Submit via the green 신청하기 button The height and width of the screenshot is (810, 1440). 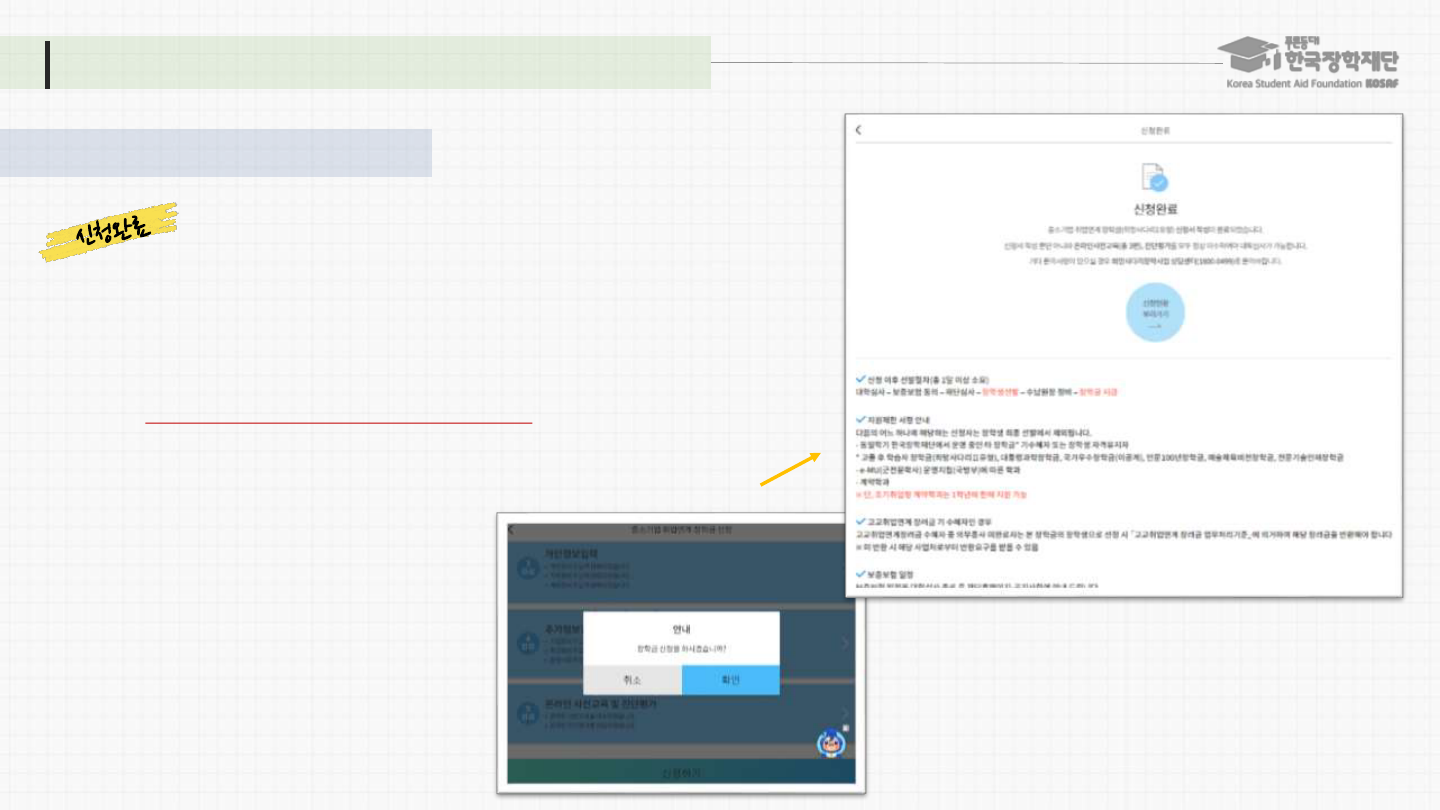[x=681, y=773]
